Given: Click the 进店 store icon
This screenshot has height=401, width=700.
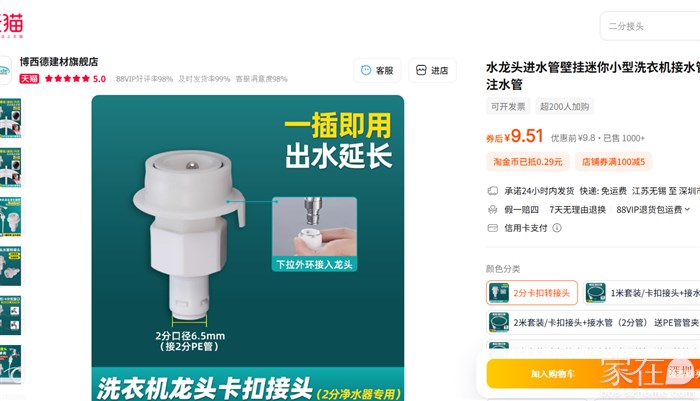Looking at the screenshot, I should (421, 70).
